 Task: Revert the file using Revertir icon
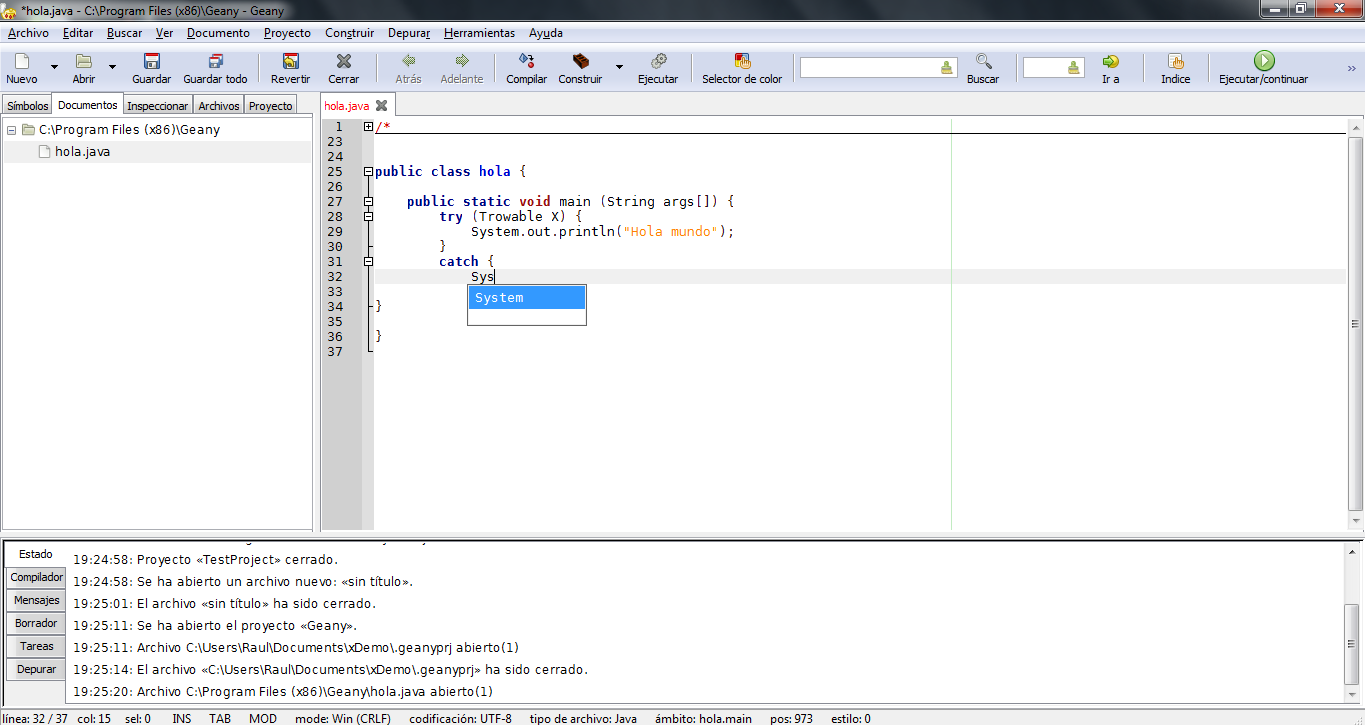coord(291,61)
